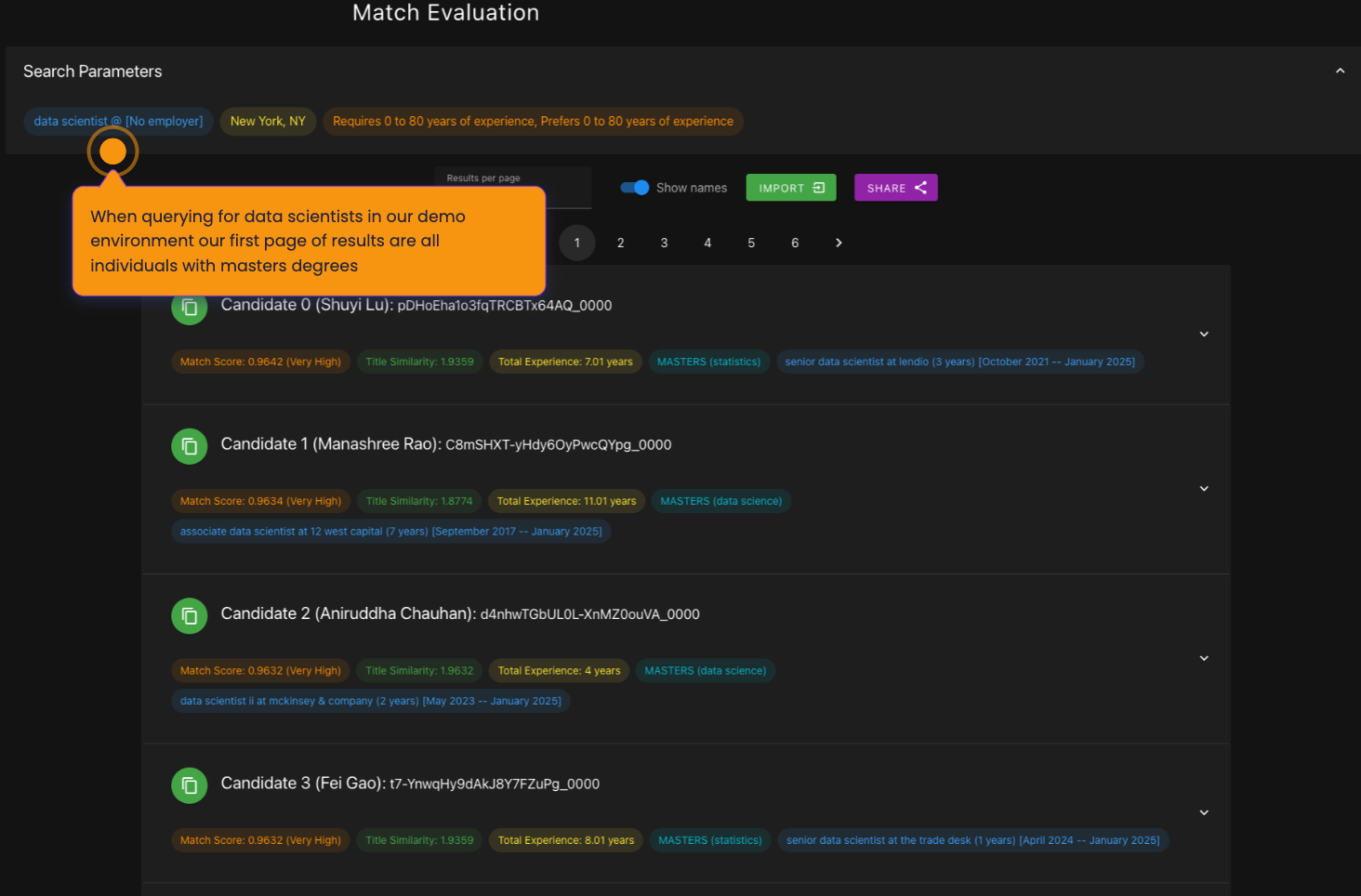Go to results page 4

pyautogui.click(x=707, y=243)
